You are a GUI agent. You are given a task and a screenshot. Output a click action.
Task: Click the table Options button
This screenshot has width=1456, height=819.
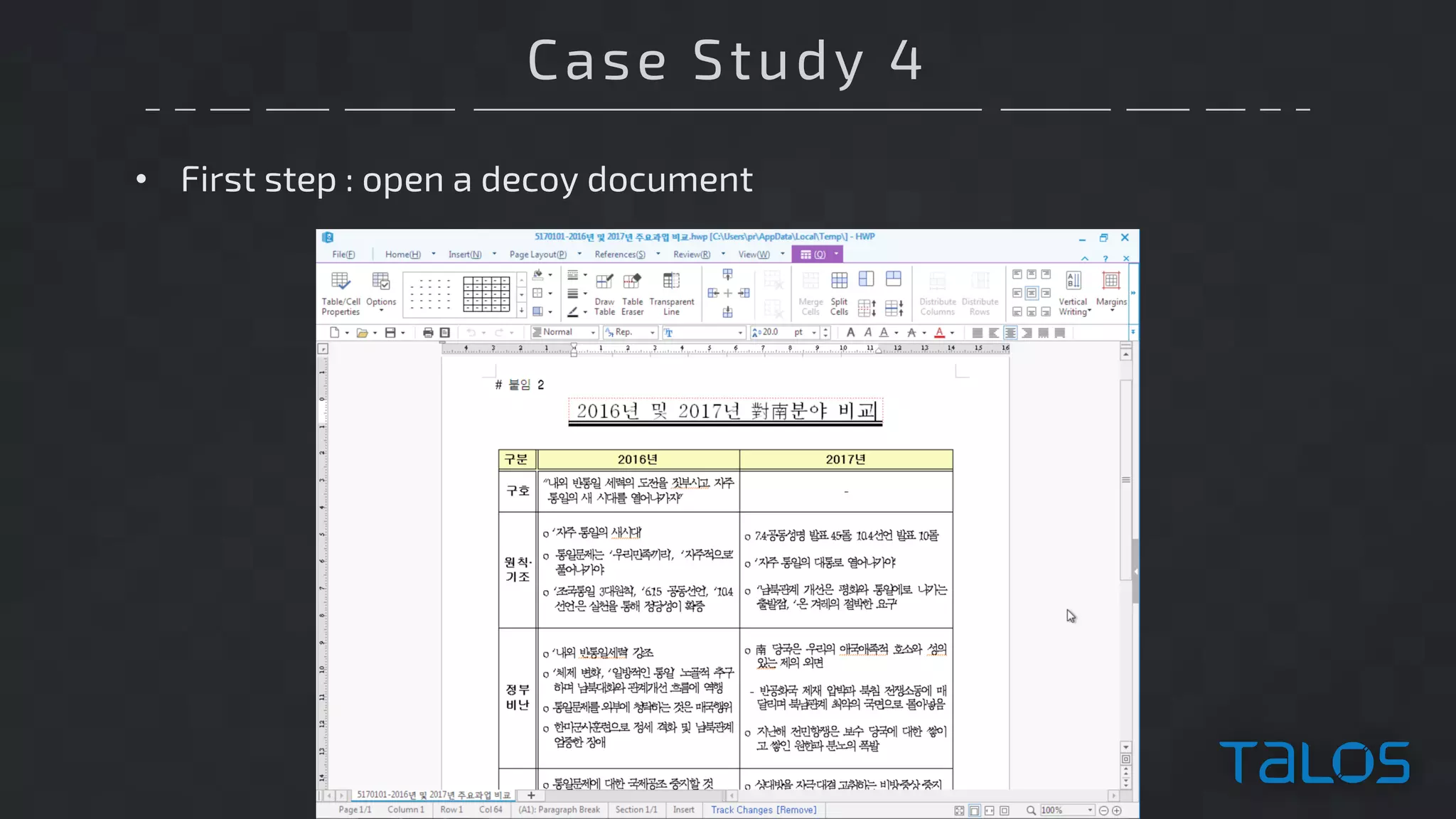click(x=381, y=291)
